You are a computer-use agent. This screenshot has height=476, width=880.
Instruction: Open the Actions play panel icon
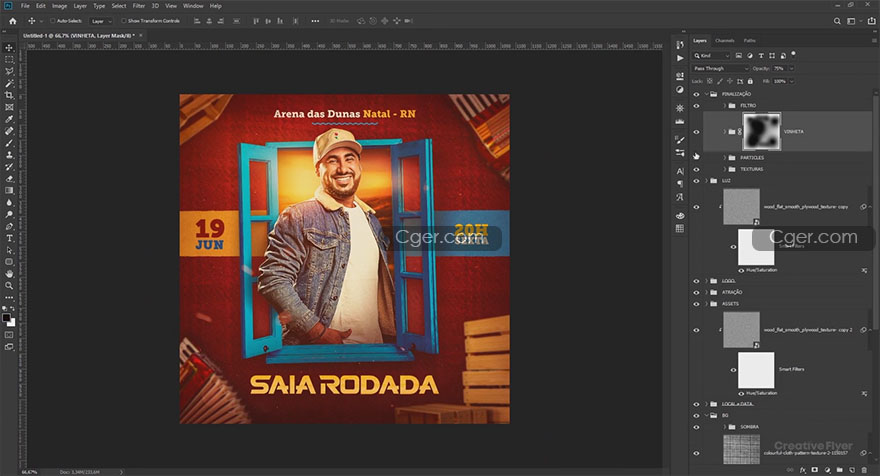point(680,58)
